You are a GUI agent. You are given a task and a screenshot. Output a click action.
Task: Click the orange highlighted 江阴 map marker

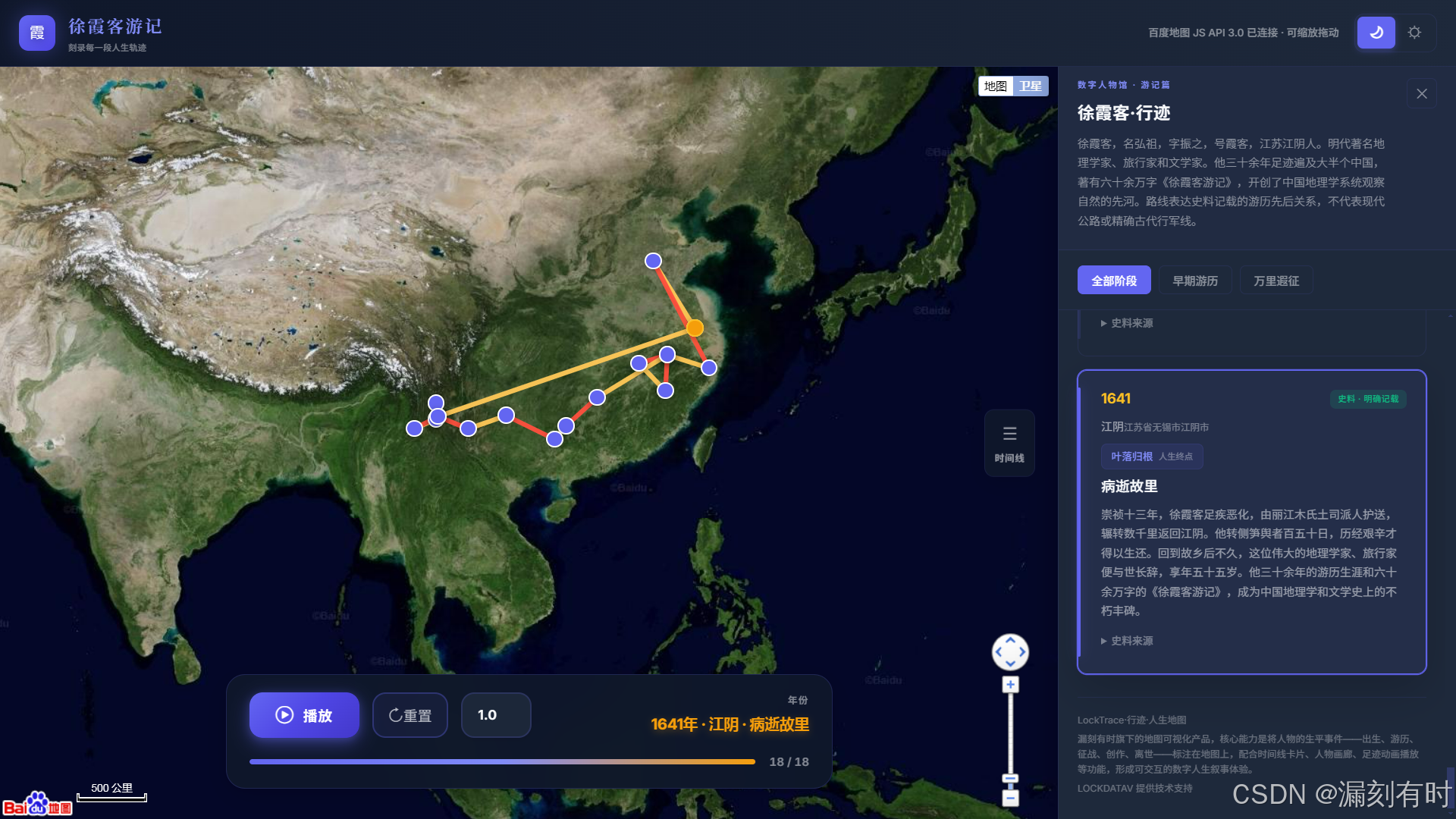tap(695, 328)
